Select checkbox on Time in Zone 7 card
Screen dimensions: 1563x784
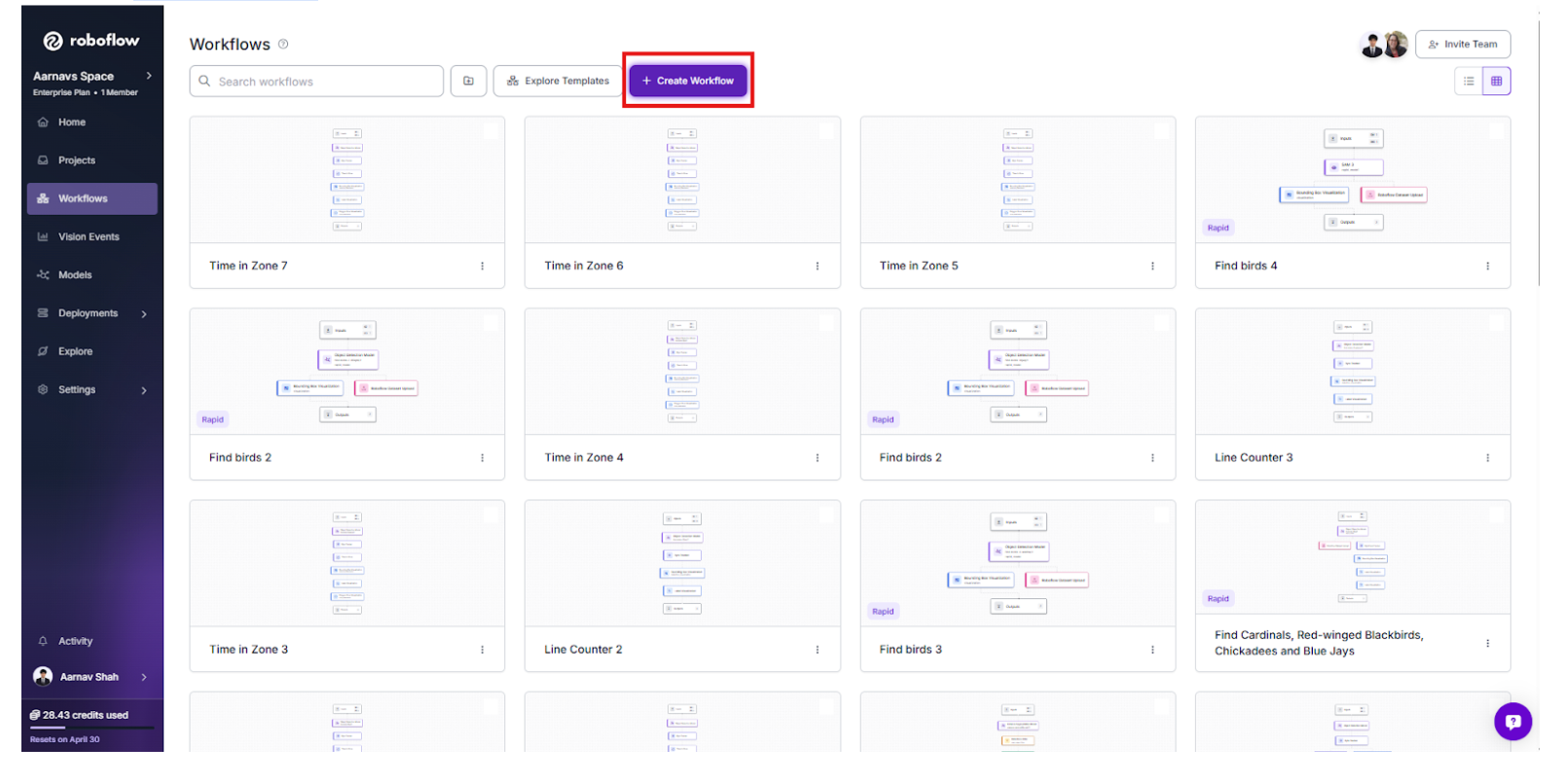pos(491,131)
